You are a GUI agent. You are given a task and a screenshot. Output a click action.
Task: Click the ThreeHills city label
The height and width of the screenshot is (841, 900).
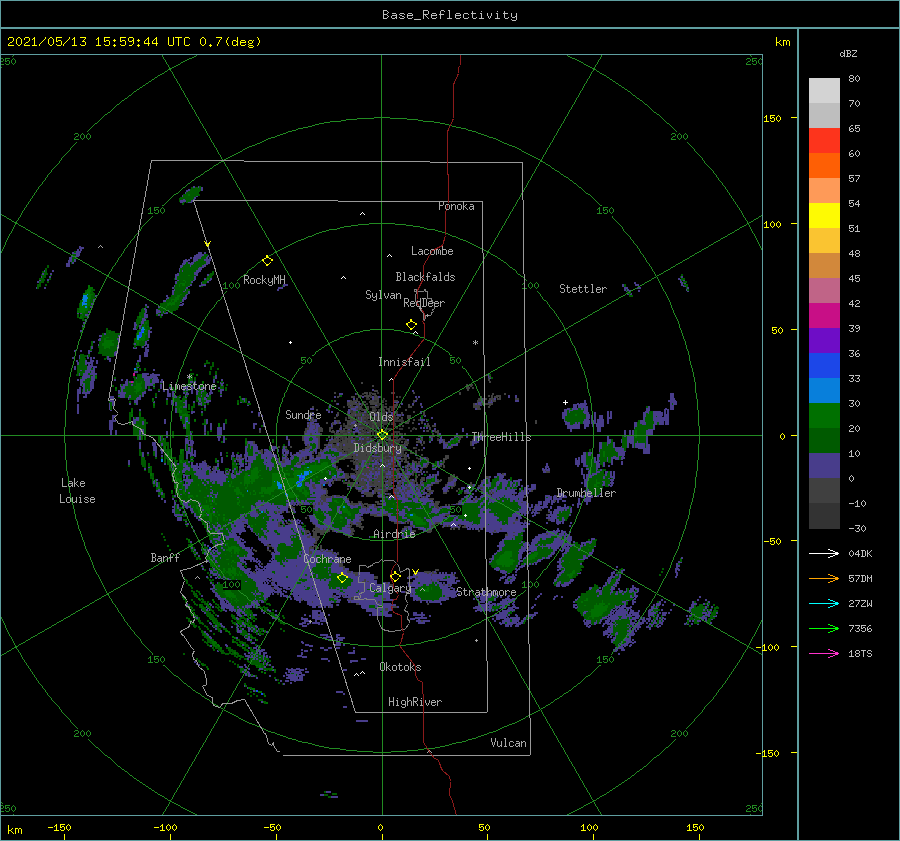pyautogui.click(x=502, y=437)
